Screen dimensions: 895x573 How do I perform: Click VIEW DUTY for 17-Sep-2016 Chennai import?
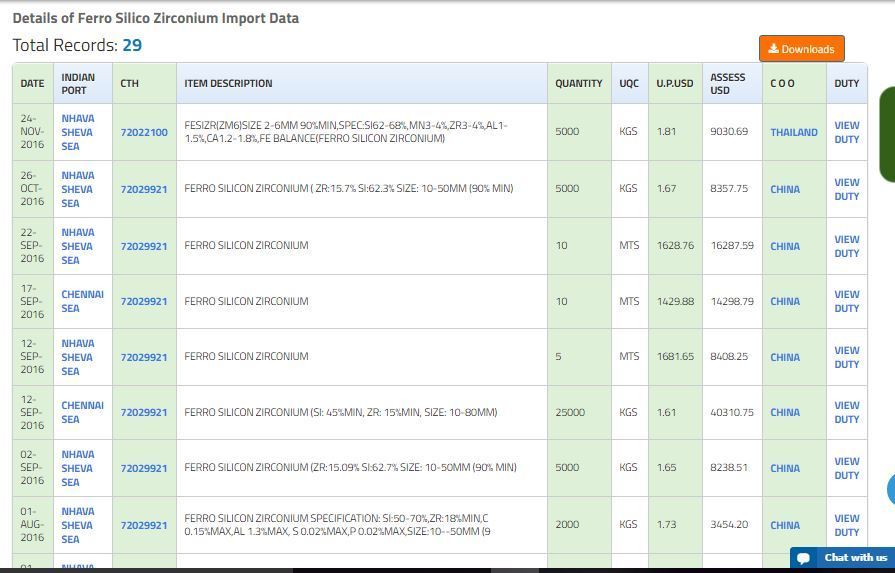(x=846, y=301)
